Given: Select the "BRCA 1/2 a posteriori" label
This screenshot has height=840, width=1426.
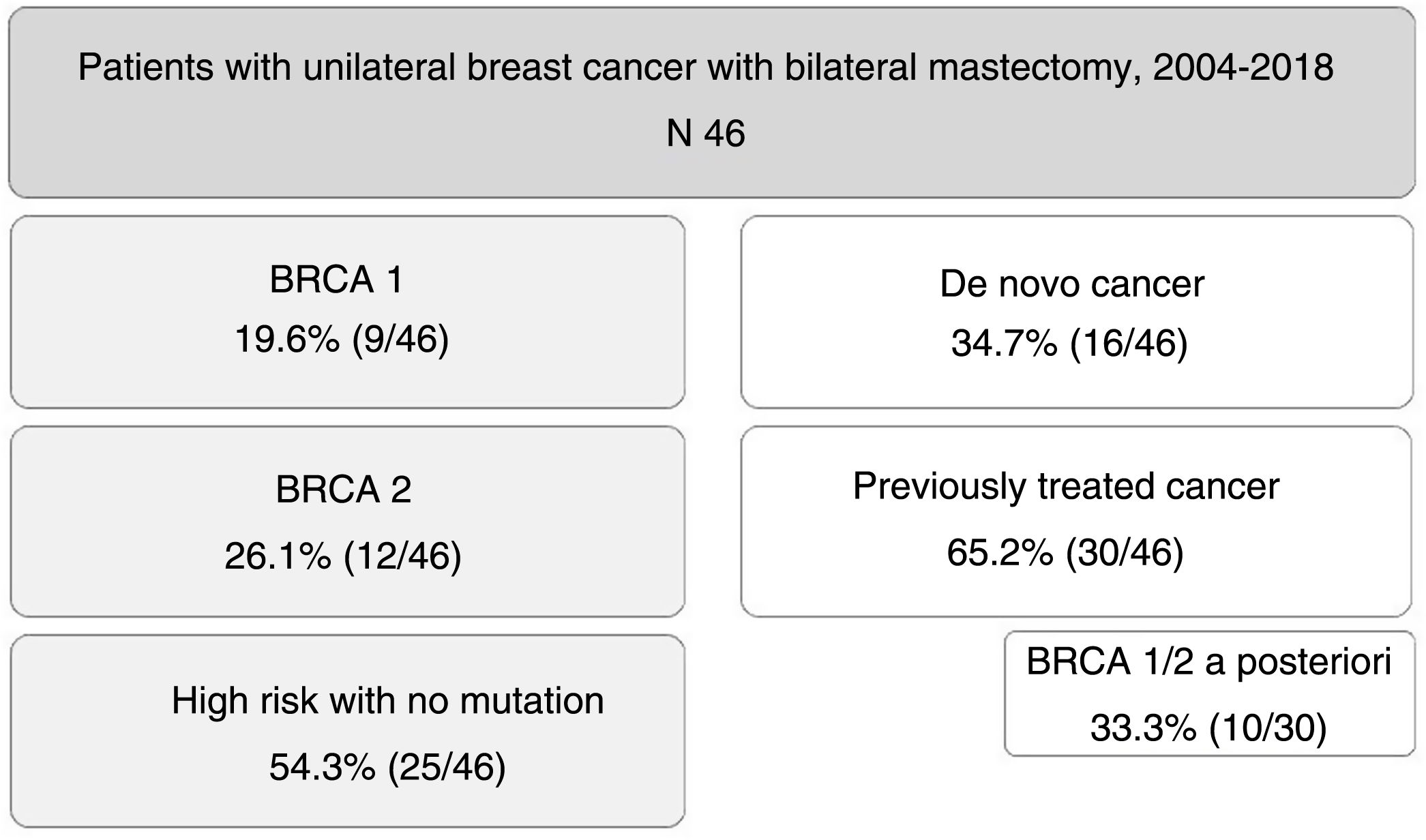Looking at the screenshot, I should click(x=1208, y=661).
